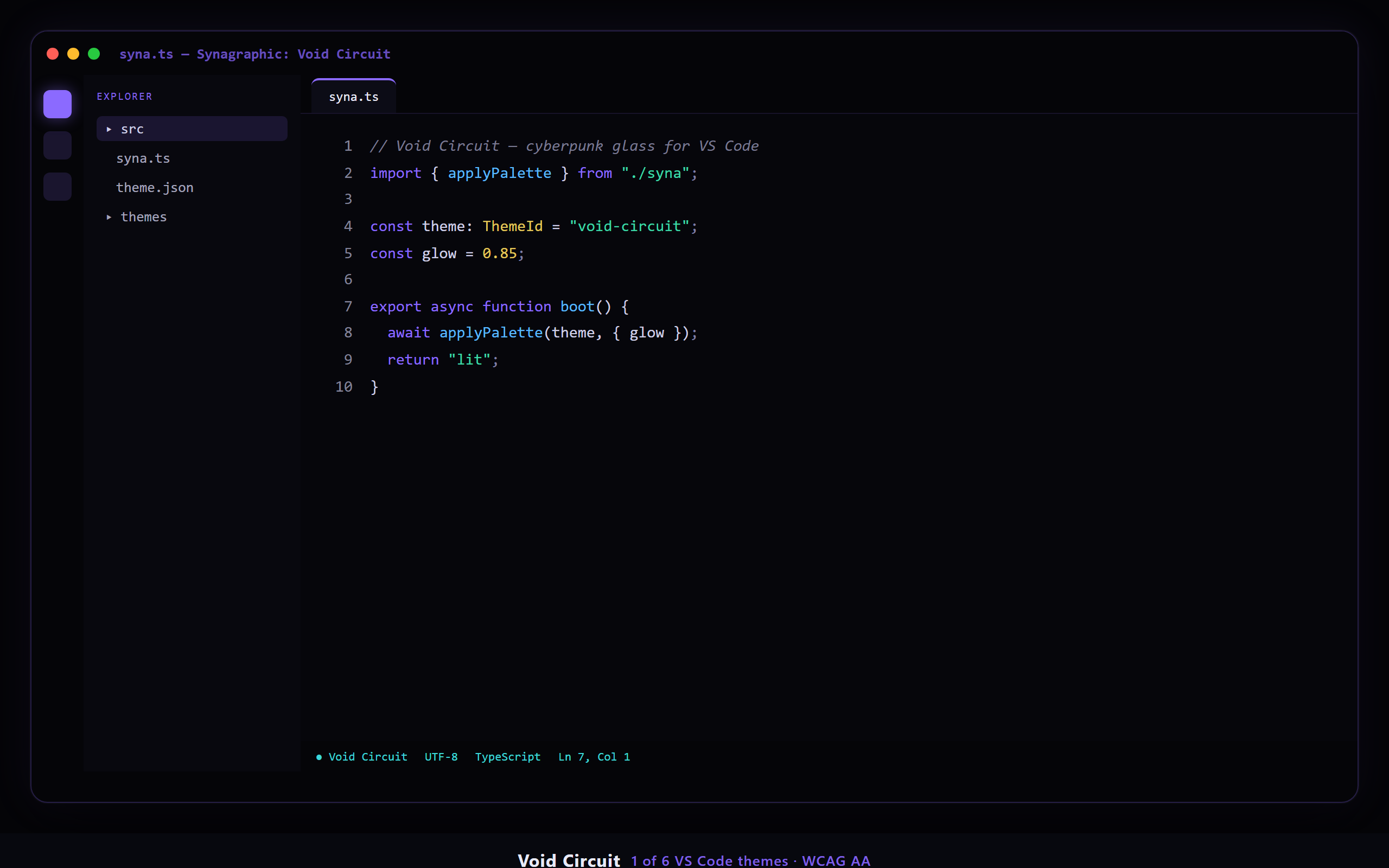Select the highlighted purple activity bar icon

[58, 104]
